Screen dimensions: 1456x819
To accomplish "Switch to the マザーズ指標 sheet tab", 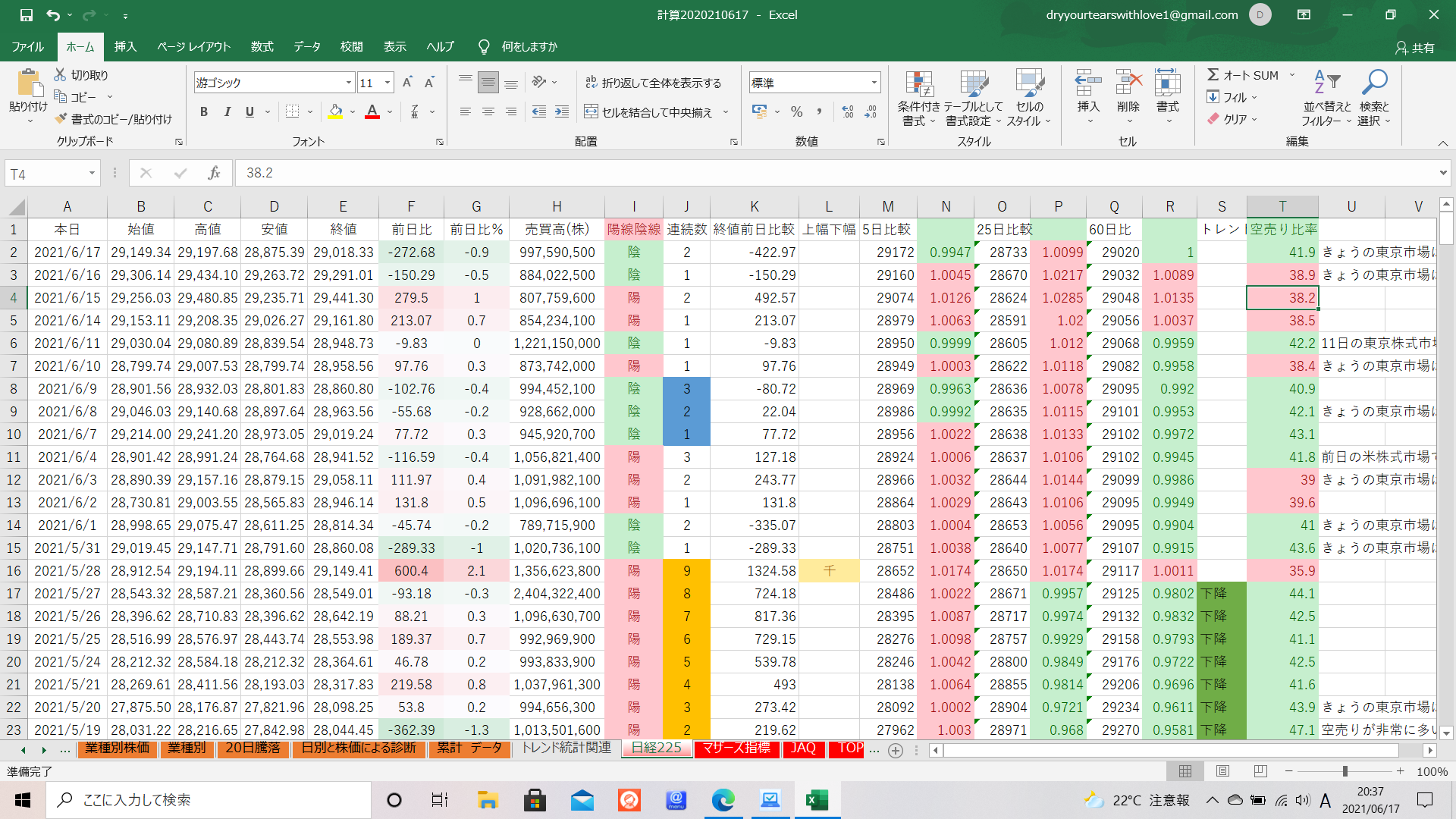I will [x=735, y=748].
